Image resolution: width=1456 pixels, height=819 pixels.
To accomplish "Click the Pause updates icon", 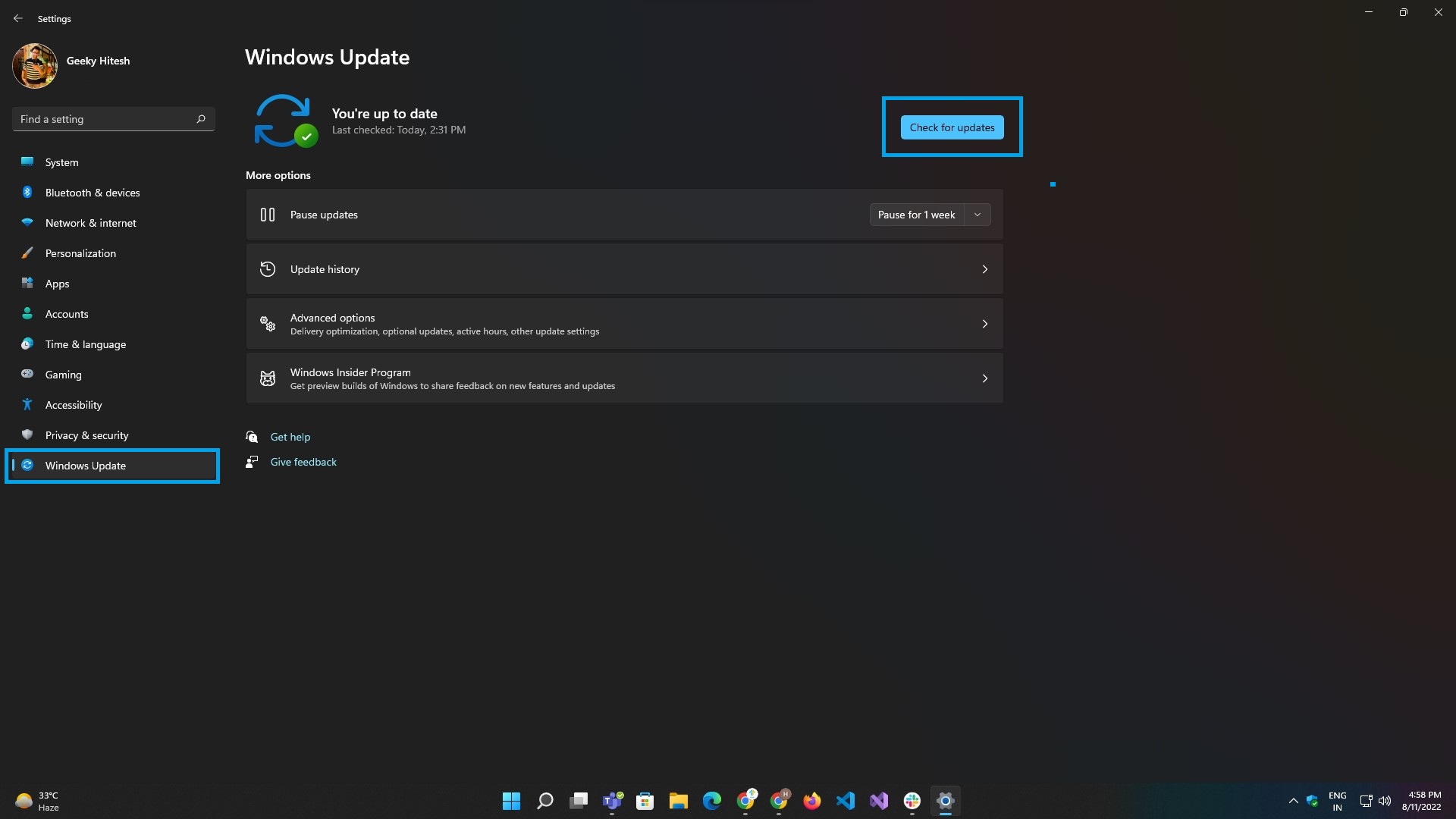I will (268, 215).
